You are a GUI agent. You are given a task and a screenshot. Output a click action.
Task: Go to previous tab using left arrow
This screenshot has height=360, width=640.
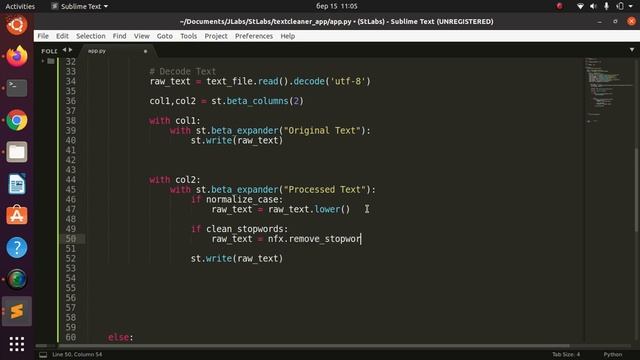[64, 50]
